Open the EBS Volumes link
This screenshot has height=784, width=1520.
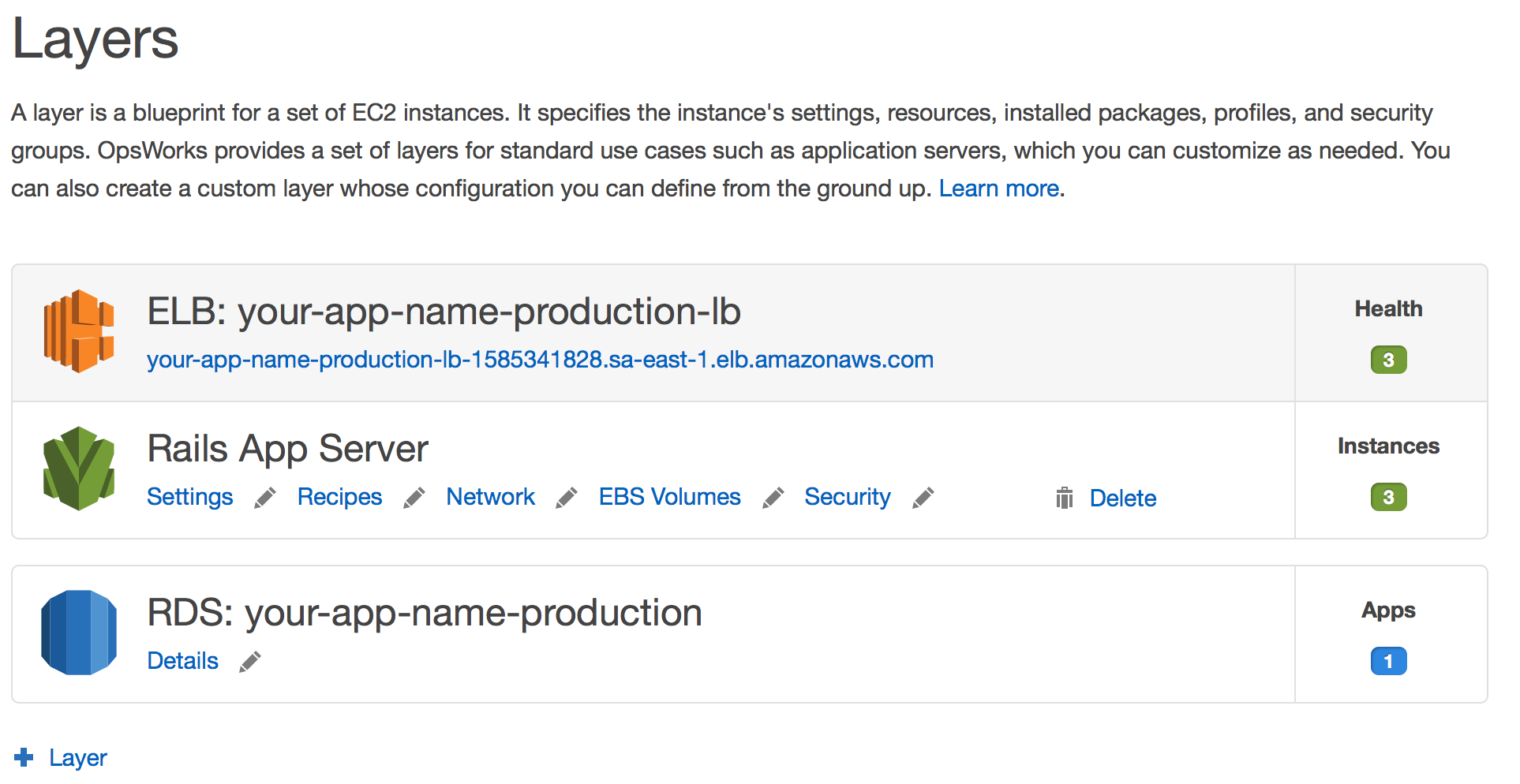669,497
